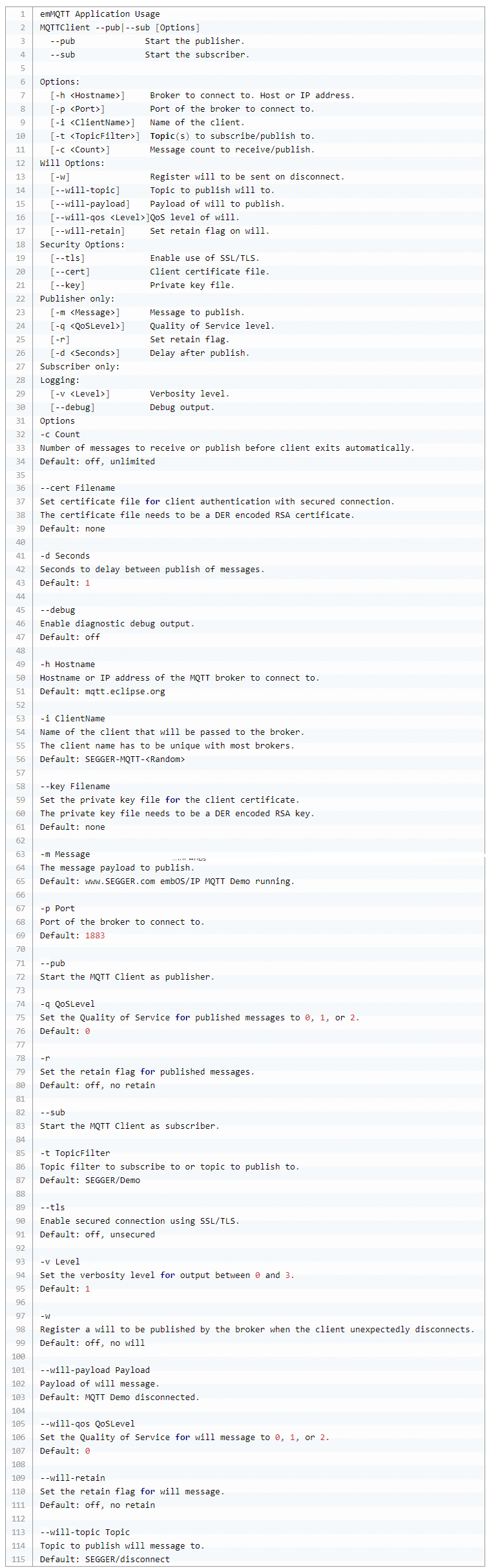
Task: Click line number 100 in the gutter
Action: pyautogui.click(x=18, y=1356)
